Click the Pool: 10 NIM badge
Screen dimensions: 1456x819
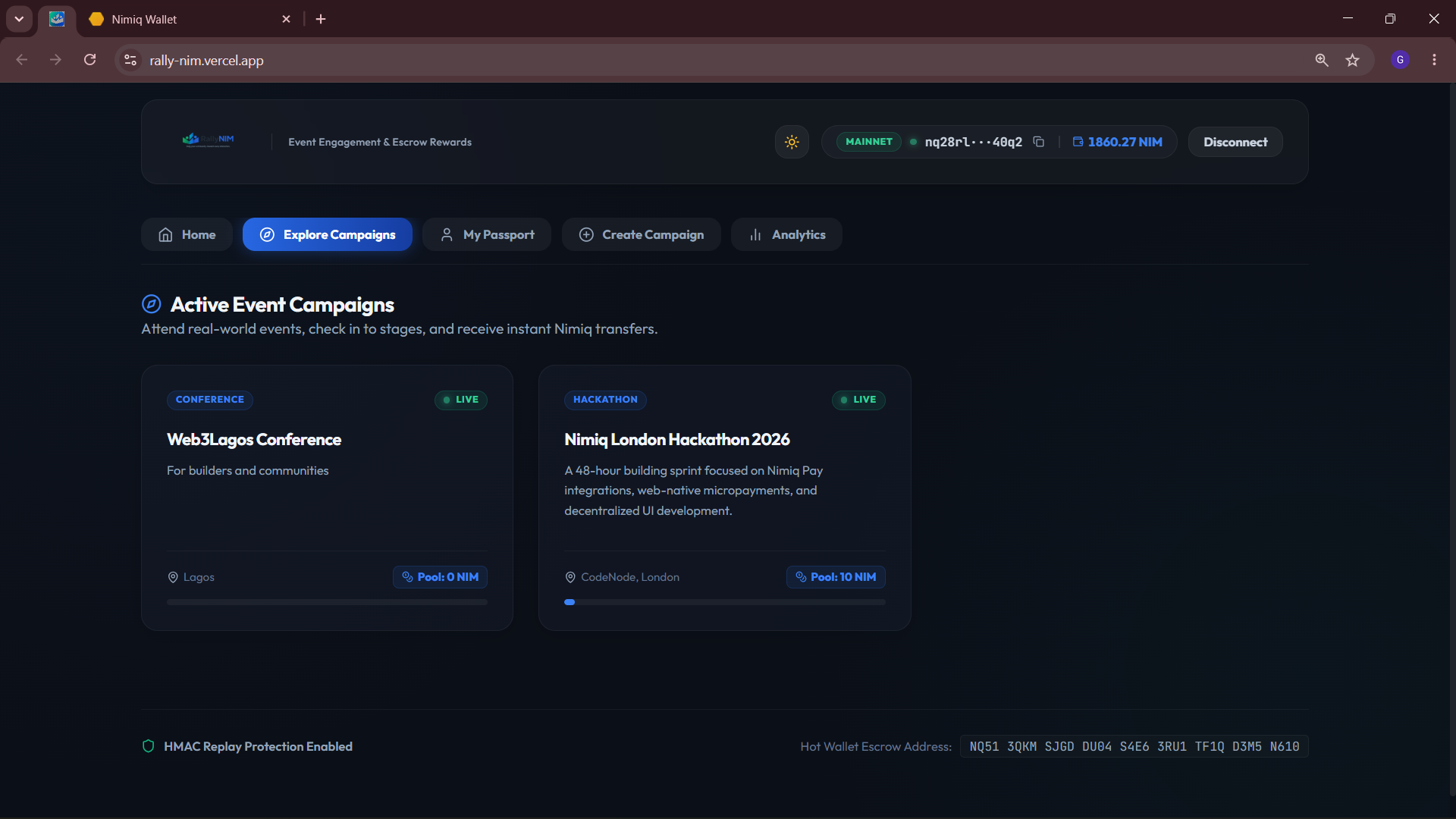836,577
